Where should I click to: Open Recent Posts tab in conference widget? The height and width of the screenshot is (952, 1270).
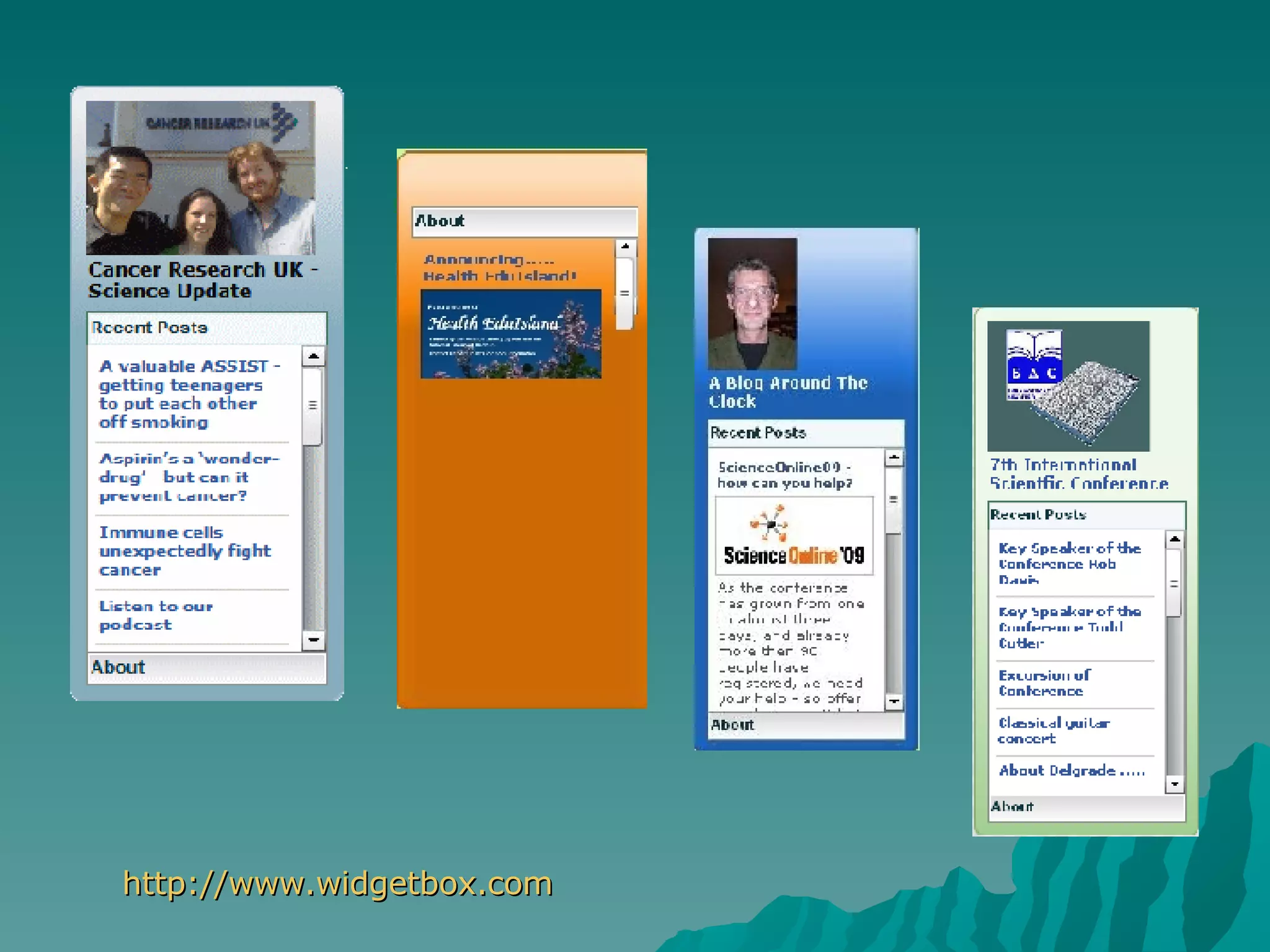(1087, 515)
